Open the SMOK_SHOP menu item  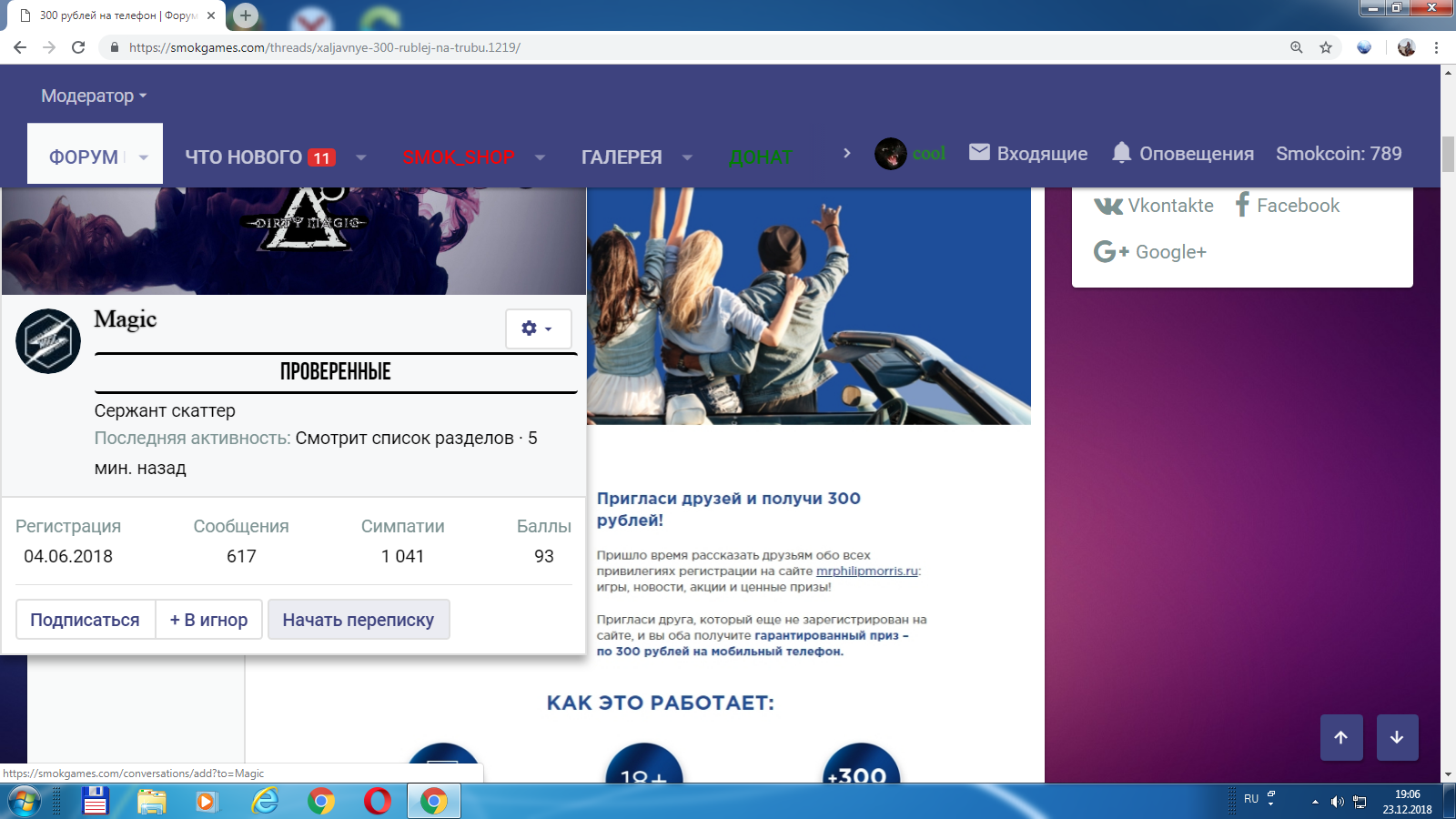459,157
